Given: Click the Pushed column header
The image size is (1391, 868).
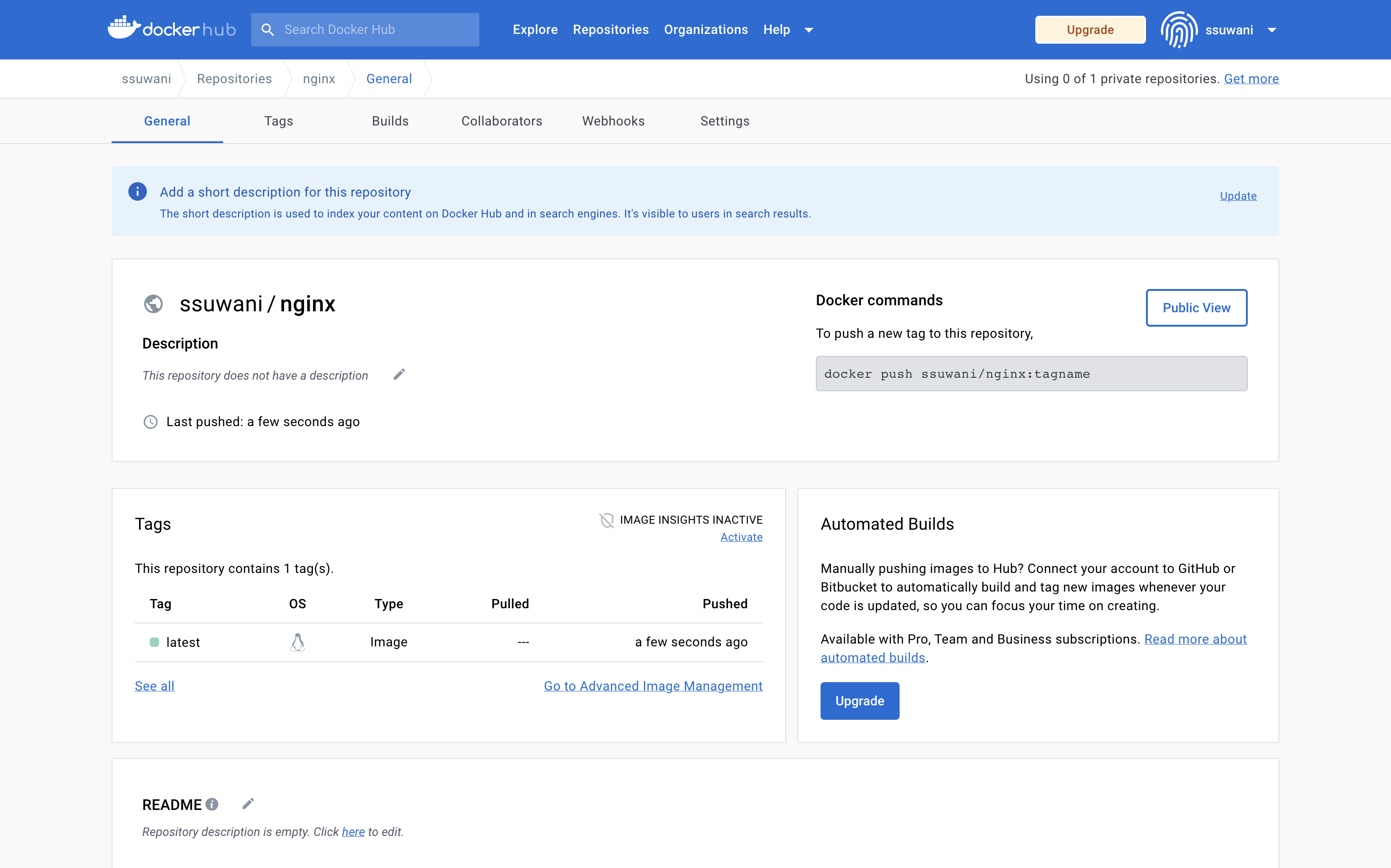Looking at the screenshot, I should (x=725, y=604).
